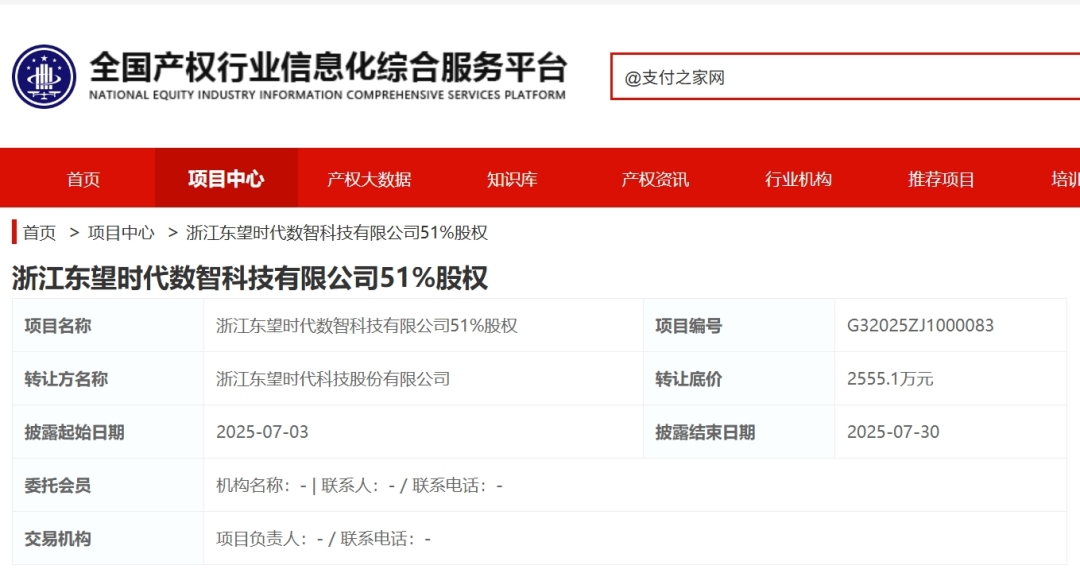This screenshot has height=577, width=1080.
Task: Open the 知识库 menu item
Action: (512, 179)
